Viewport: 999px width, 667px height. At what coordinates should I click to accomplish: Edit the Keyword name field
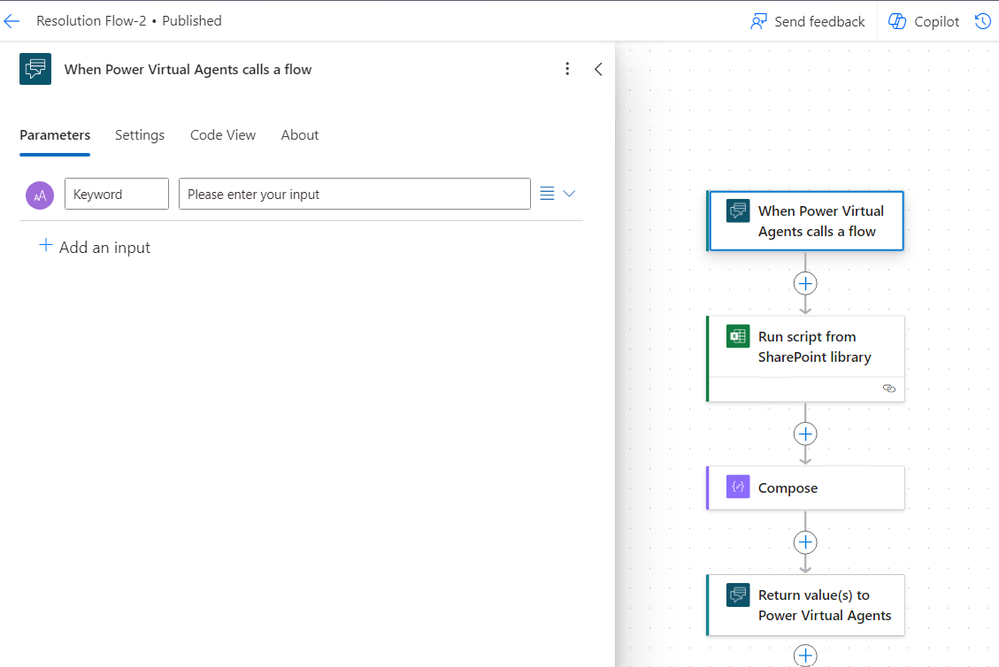116,194
